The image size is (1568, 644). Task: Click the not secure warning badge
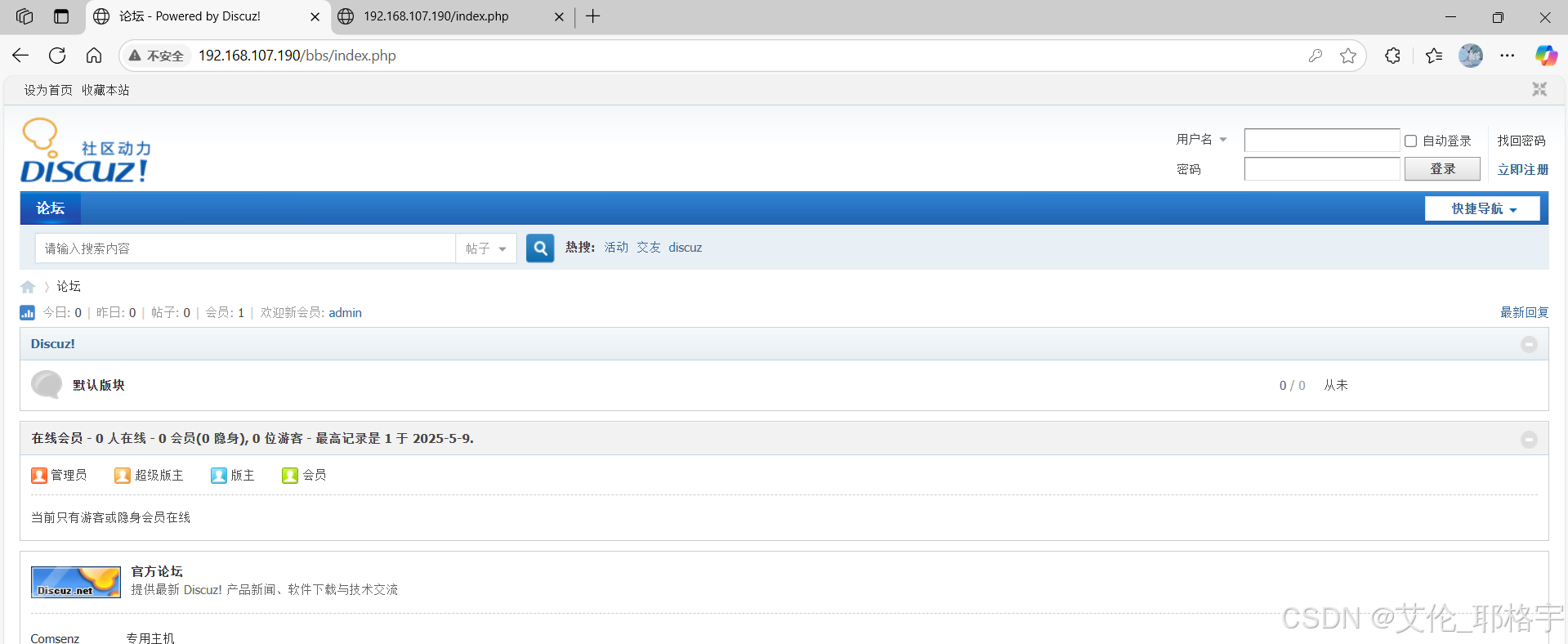coord(156,56)
